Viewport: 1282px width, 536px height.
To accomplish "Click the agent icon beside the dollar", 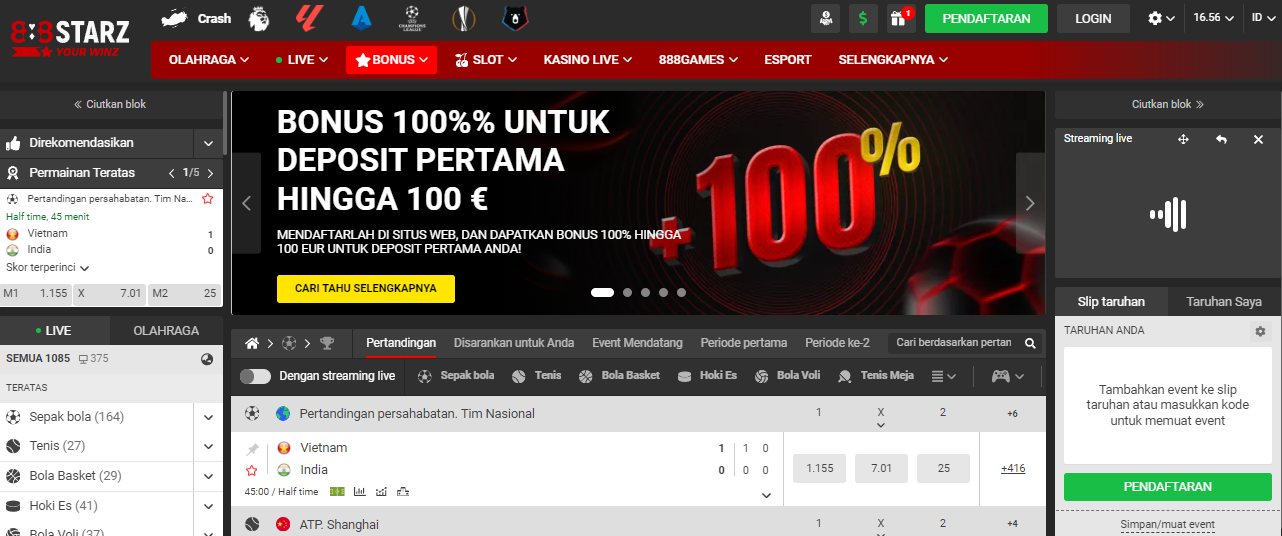I will click(825, 18).
